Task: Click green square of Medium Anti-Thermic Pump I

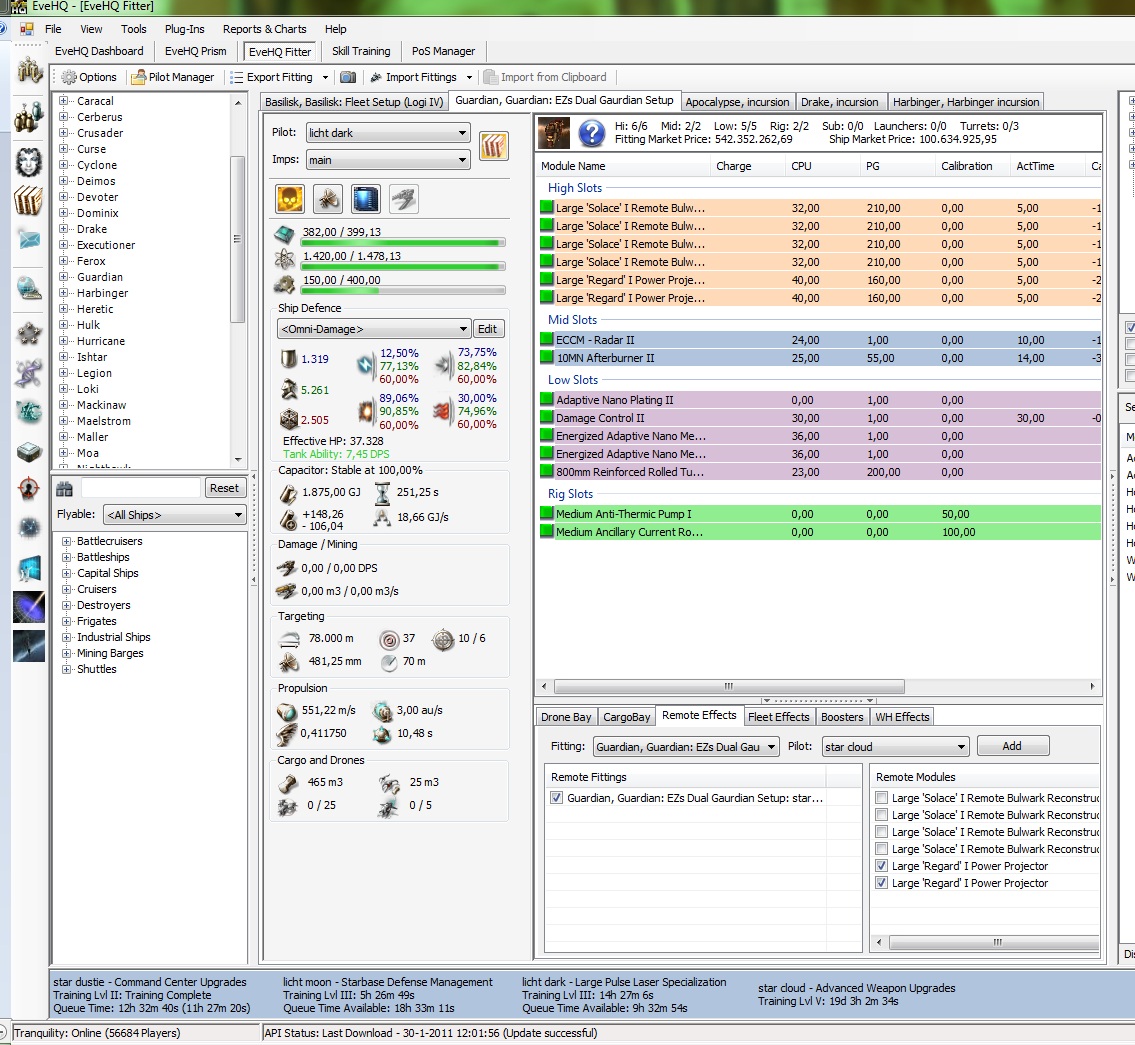Action: [x=547, y=514]
